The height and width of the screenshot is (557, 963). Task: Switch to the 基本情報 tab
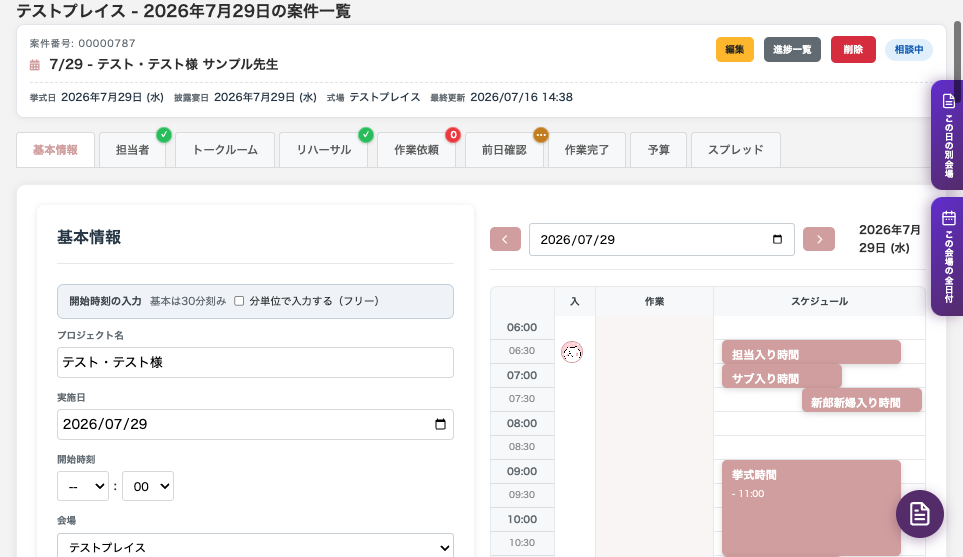pyautogui.click(x=55, y=150)
